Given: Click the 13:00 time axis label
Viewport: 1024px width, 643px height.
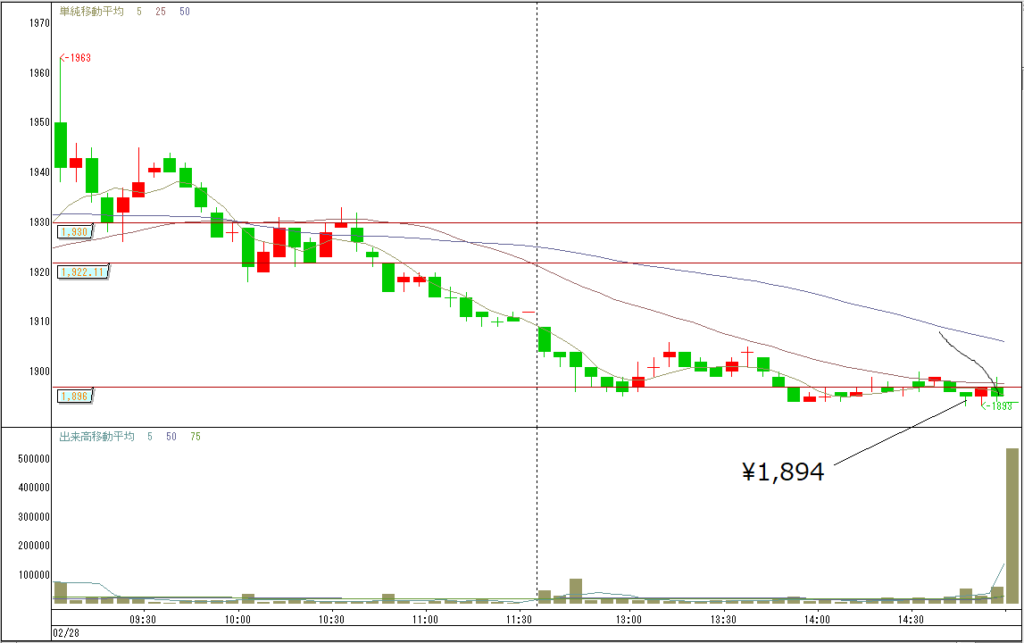Looking at the screenshot, I should (628, 619).
